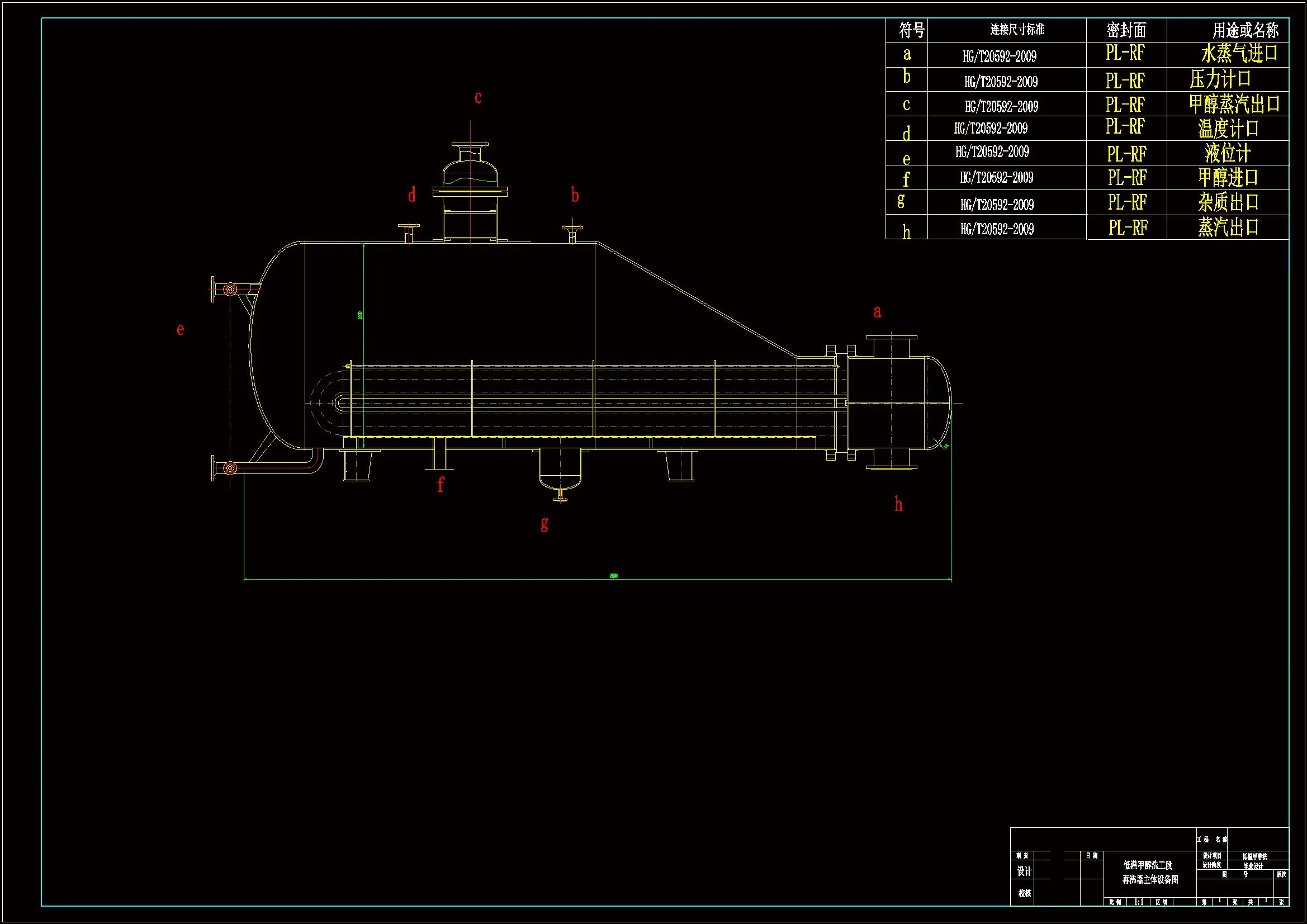Select the '1:1' scale value in the title block
1307x924 pixels.
(x=1139, y=902)
